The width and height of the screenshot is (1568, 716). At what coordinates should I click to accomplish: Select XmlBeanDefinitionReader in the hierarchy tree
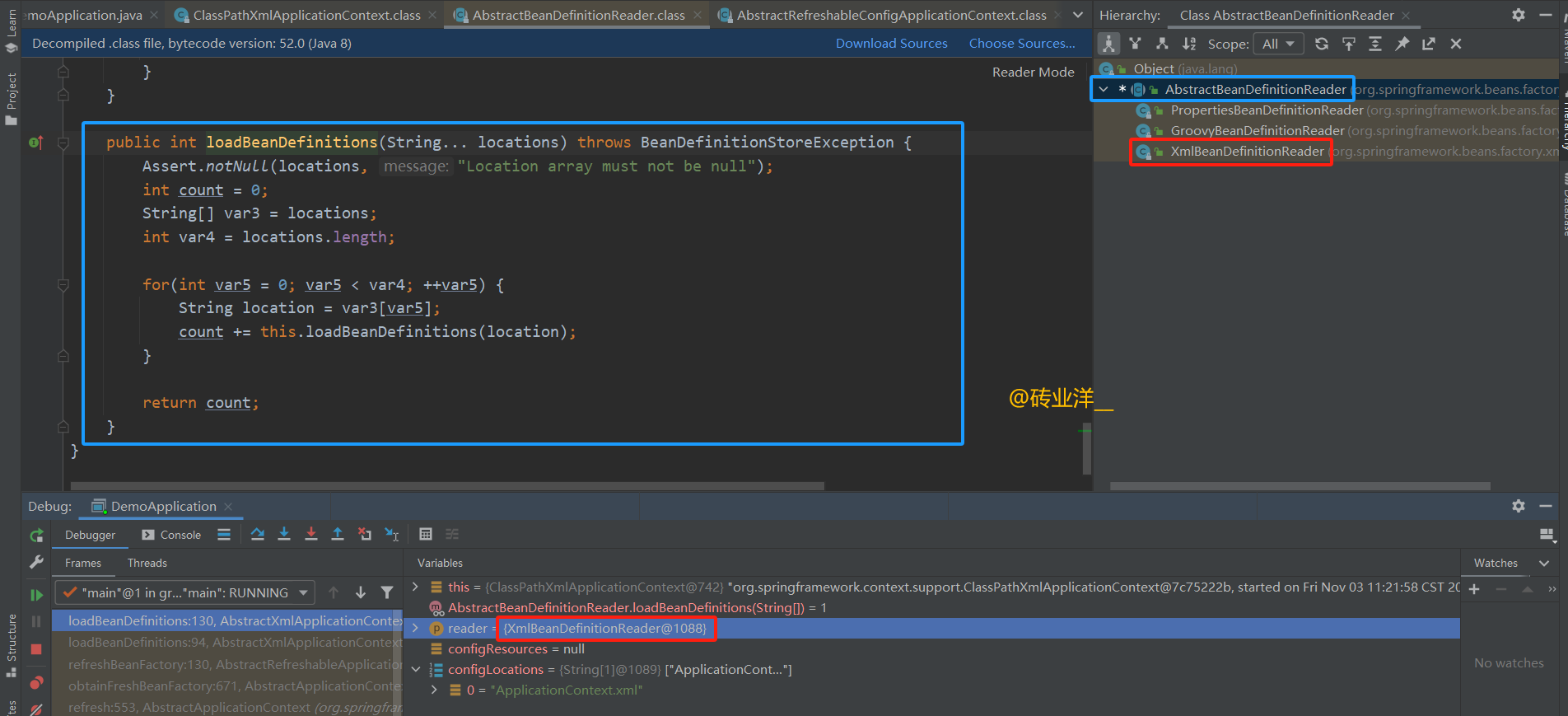click(1247, 152)
